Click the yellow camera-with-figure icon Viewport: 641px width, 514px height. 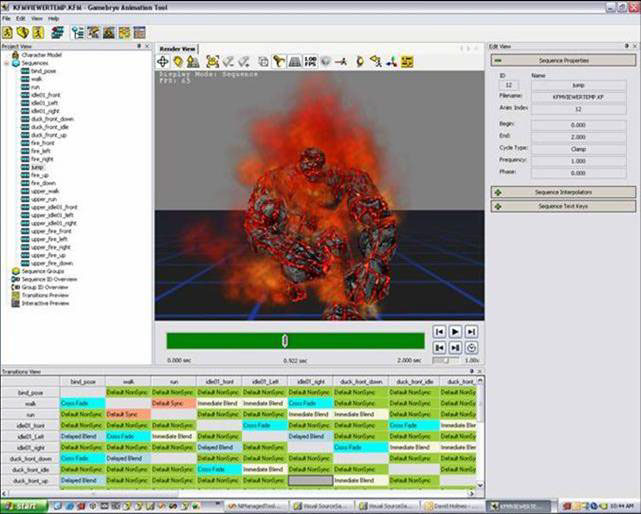[376, 62]
